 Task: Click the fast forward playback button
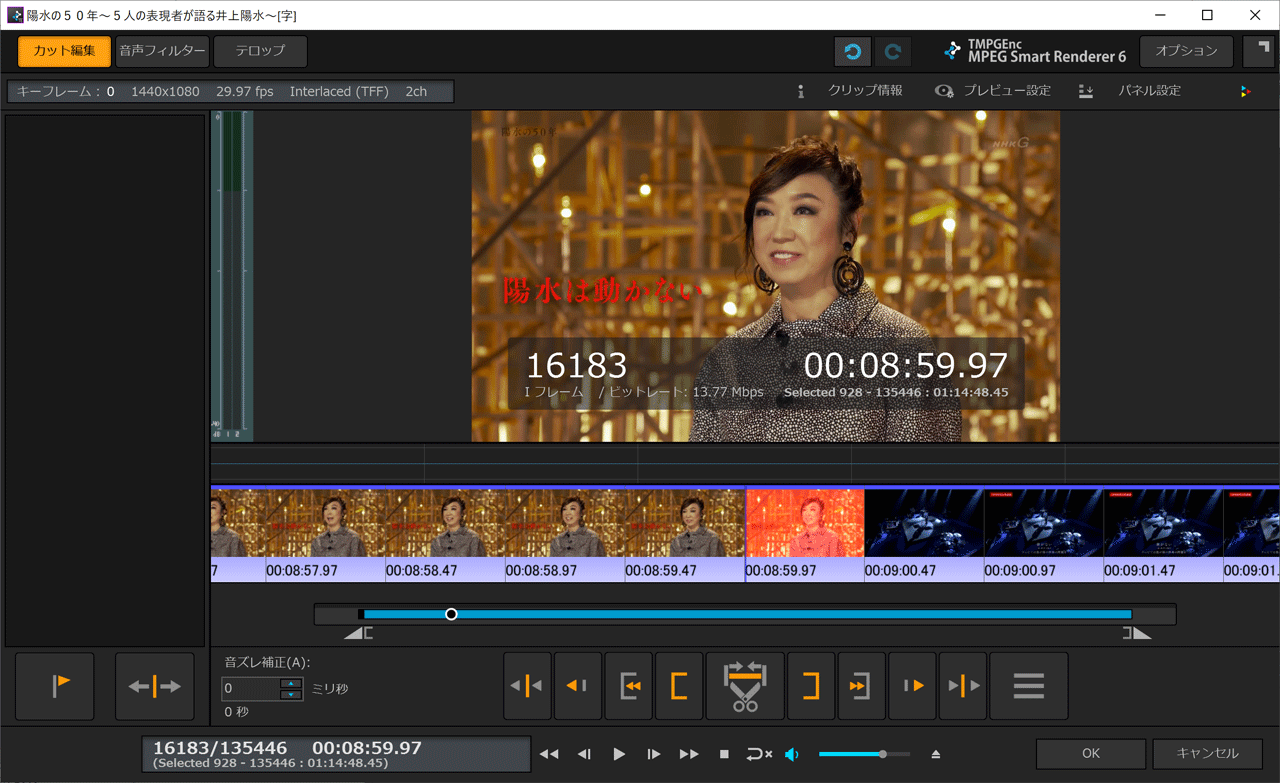click(689, 754)
